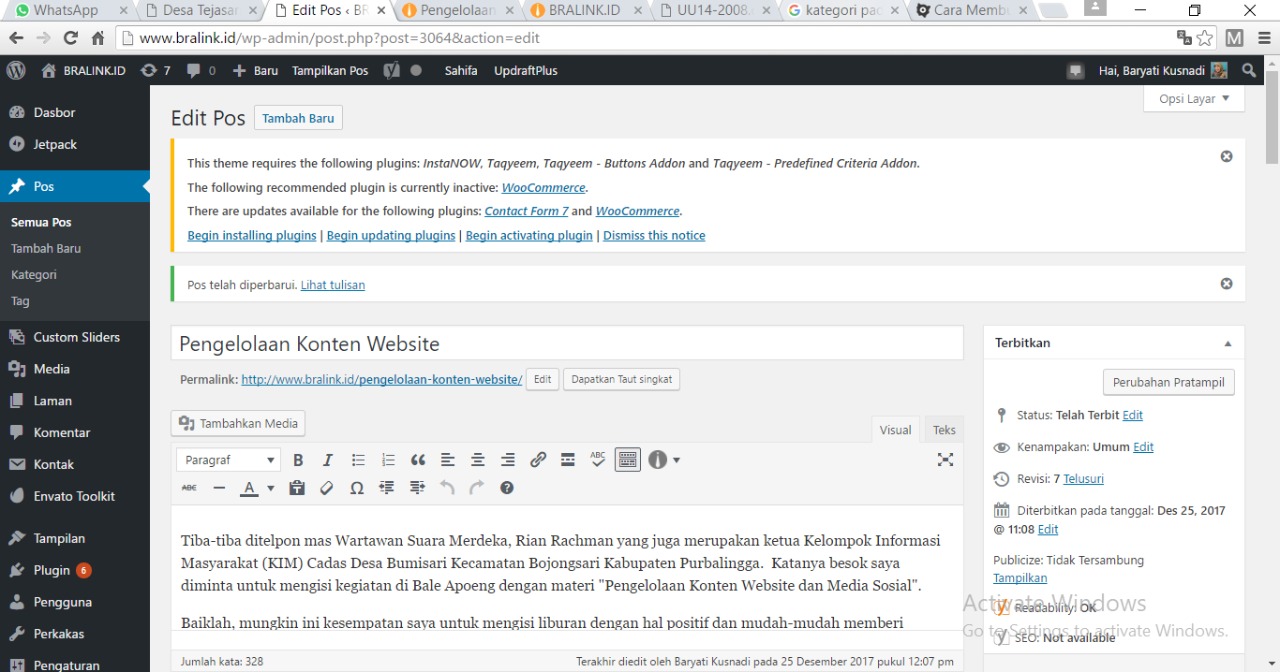Undo the last edit
This screenshot has height=672, width=1280.
click(x=447, y=488)
